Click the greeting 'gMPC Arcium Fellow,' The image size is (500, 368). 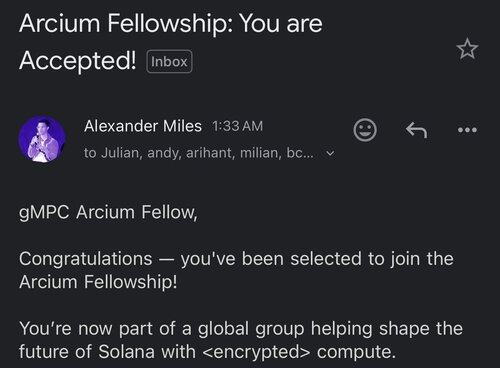[x=108, y=212]
